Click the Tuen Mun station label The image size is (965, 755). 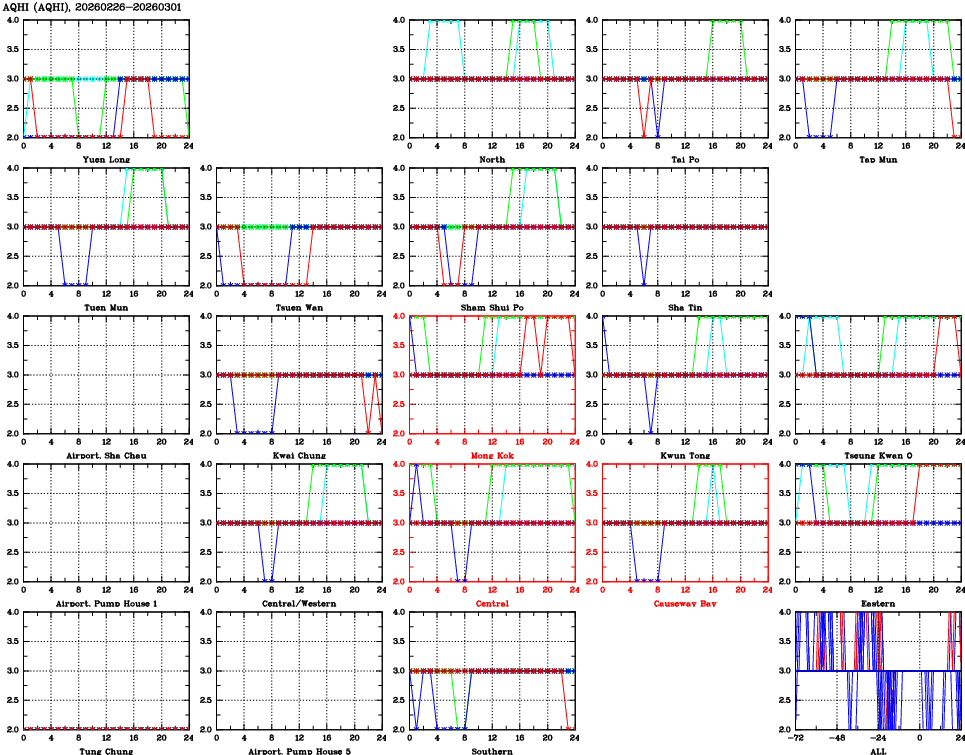(105, 307)
